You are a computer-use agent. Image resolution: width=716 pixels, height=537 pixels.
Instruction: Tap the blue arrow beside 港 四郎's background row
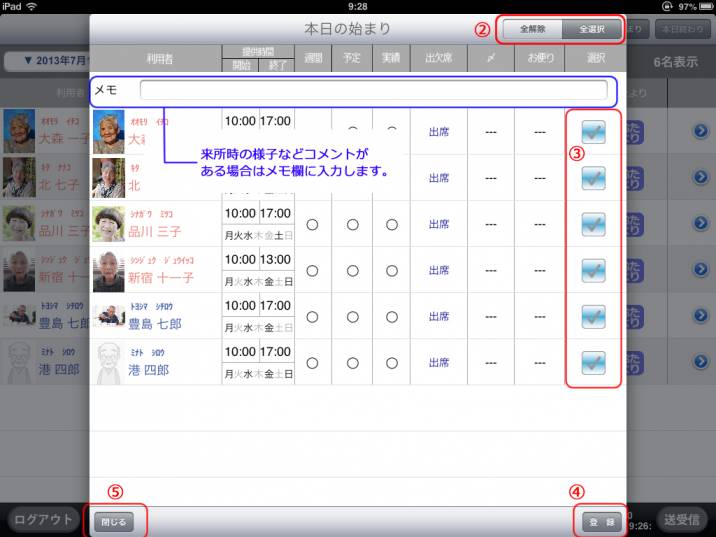point(700,362)
